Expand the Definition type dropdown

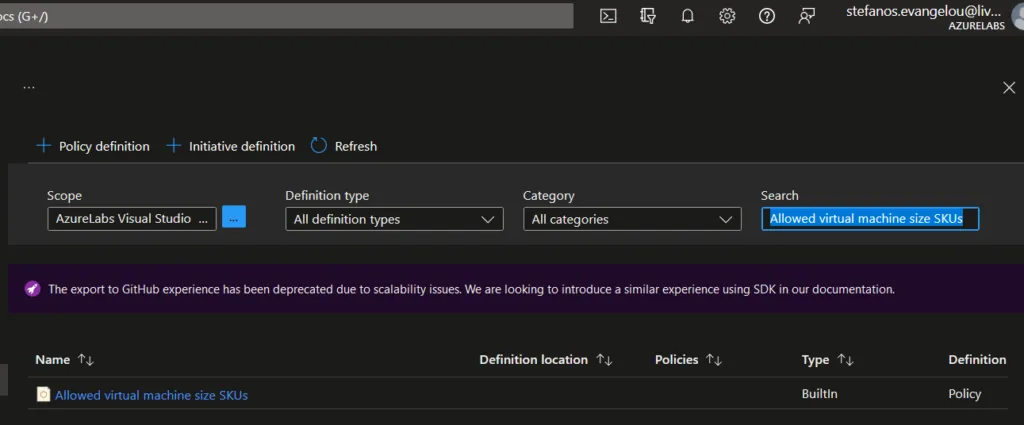[394, 219]
